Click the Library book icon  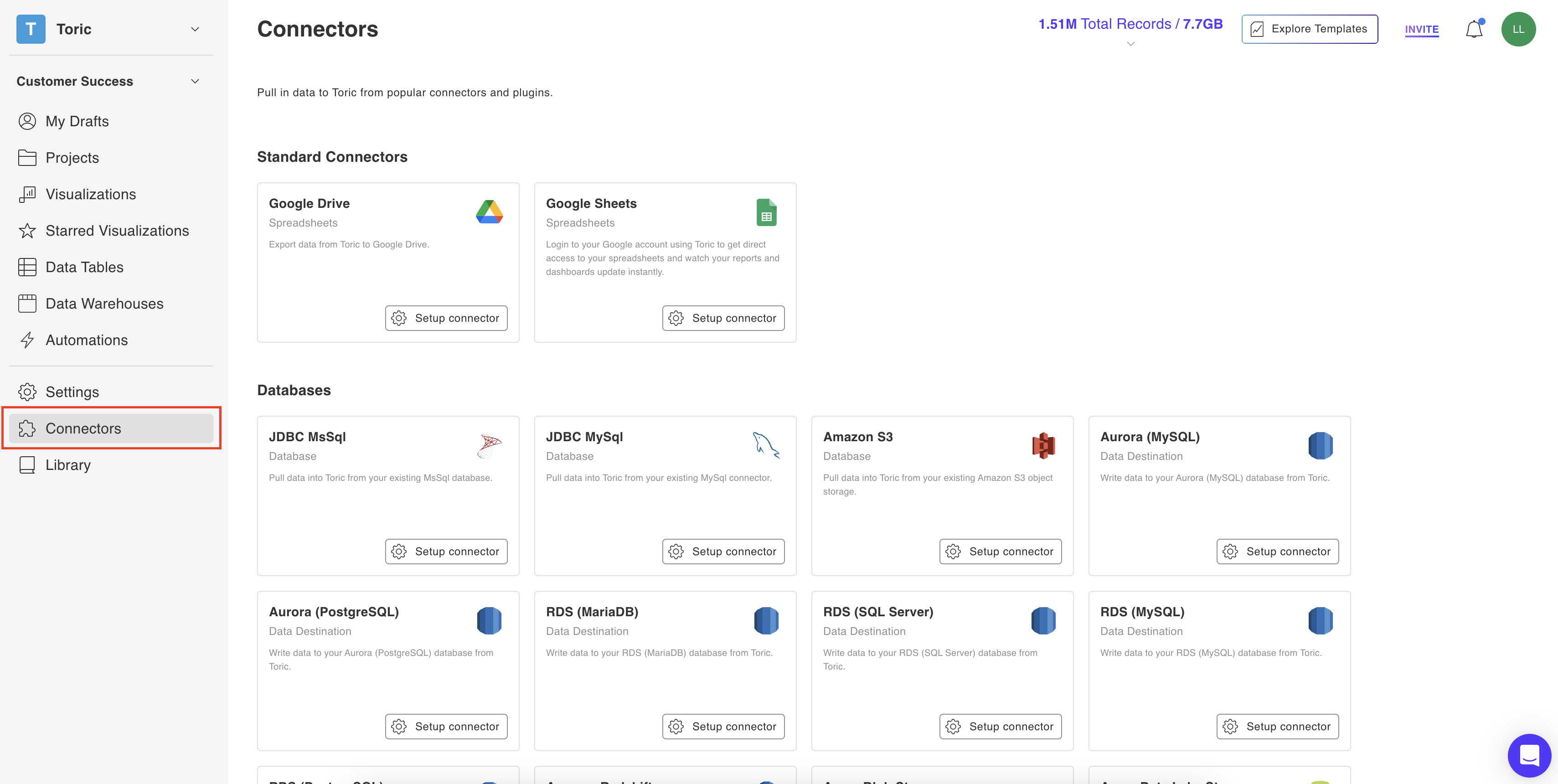tap(27, 464)
